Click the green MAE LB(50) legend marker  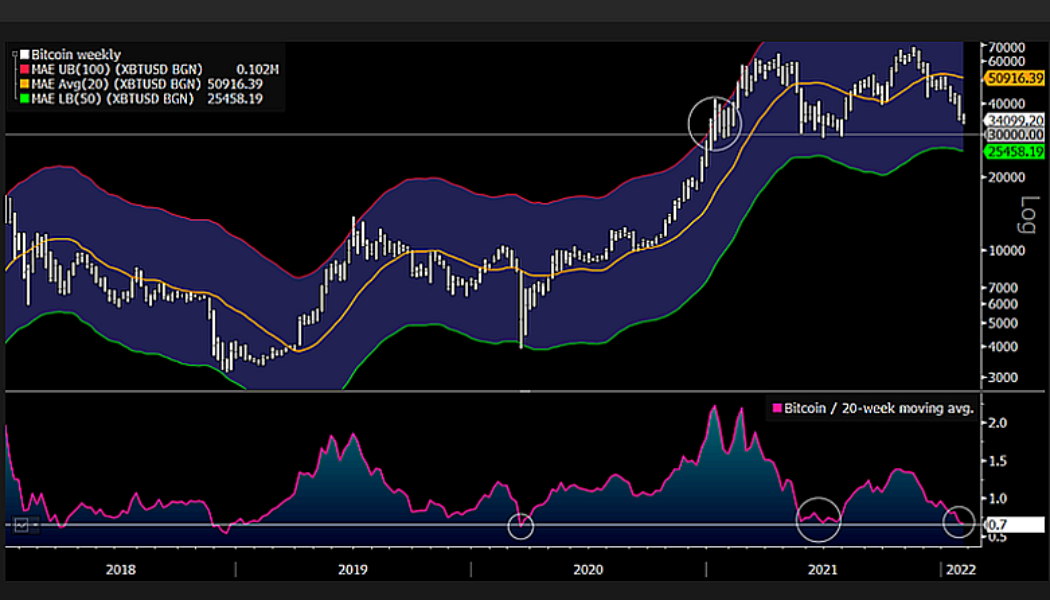pos(24,96)
